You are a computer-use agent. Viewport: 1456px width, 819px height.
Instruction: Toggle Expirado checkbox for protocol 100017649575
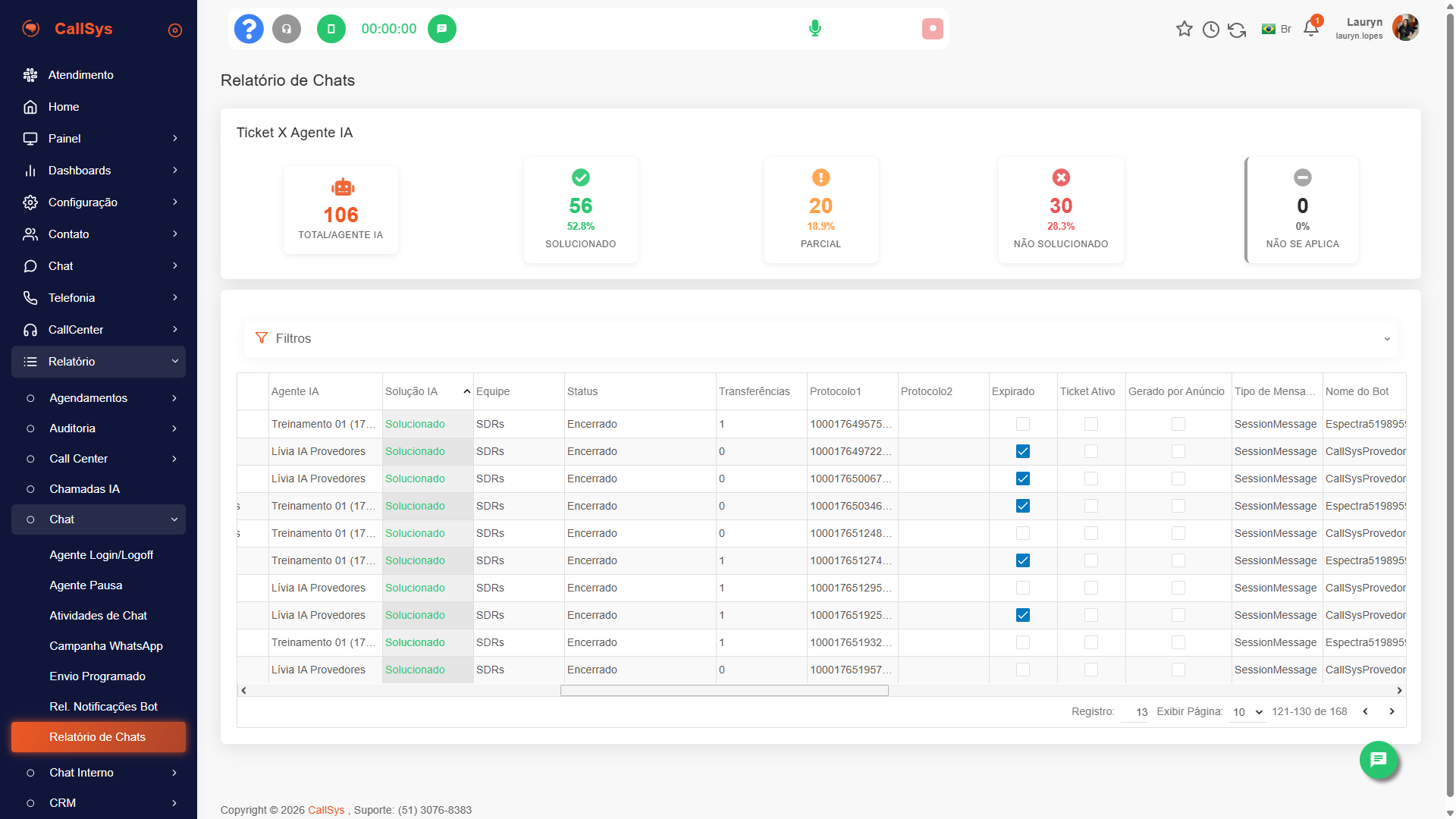[x=1023, y=424]
